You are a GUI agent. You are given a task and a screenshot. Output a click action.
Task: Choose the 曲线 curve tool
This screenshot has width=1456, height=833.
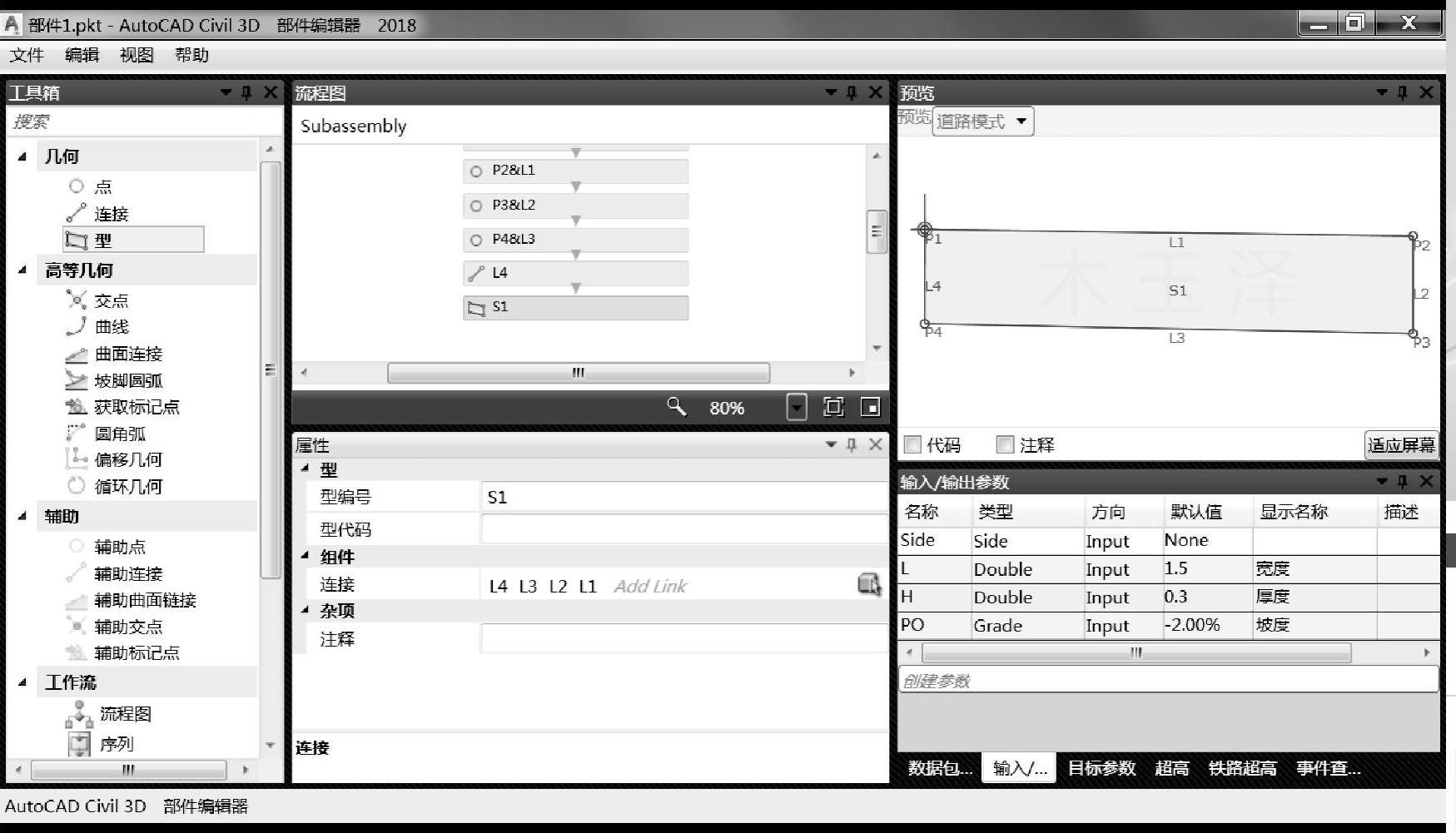tap(98, 326)
